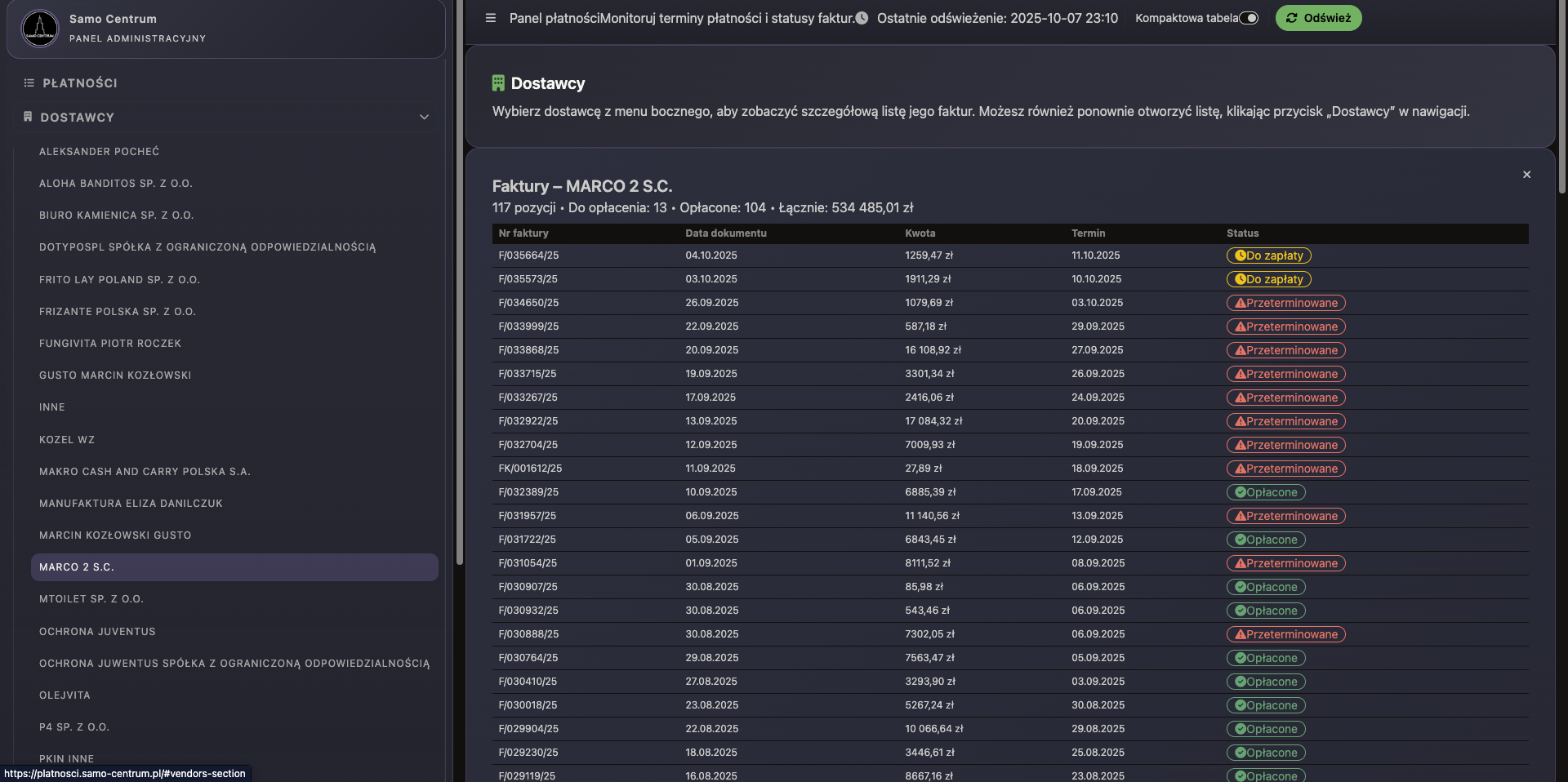This screenshot has height=782, width=1568.
Task: Click clock icon on F/035664/25 Do zapłaty badge
Action: tap(1240, 255)
